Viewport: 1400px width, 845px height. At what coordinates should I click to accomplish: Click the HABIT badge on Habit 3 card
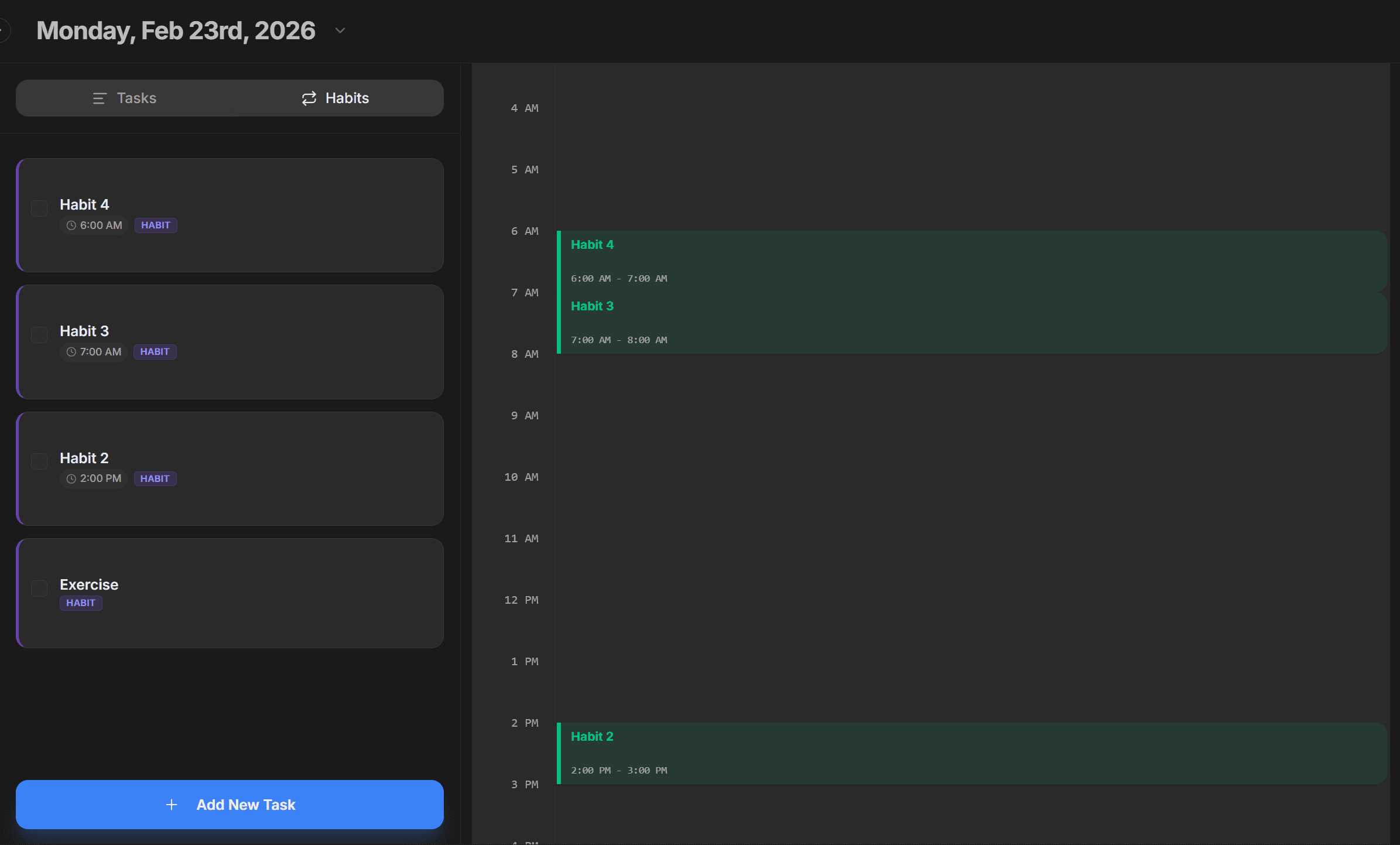[x=155, y=351]
